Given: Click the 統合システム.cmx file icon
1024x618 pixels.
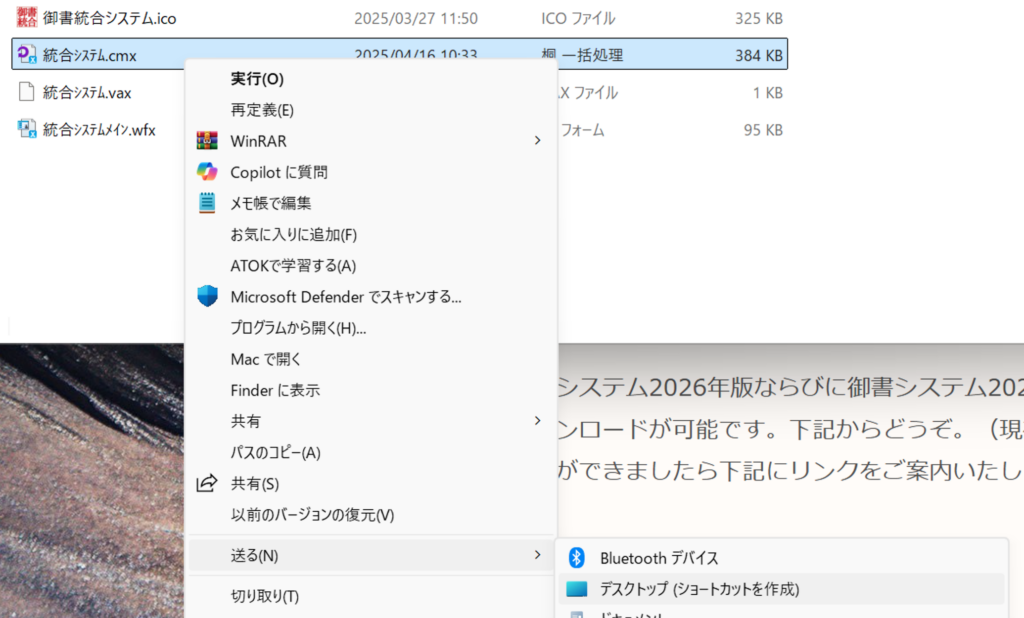Looking at the screenshot, I should click(x=28, y=55).
